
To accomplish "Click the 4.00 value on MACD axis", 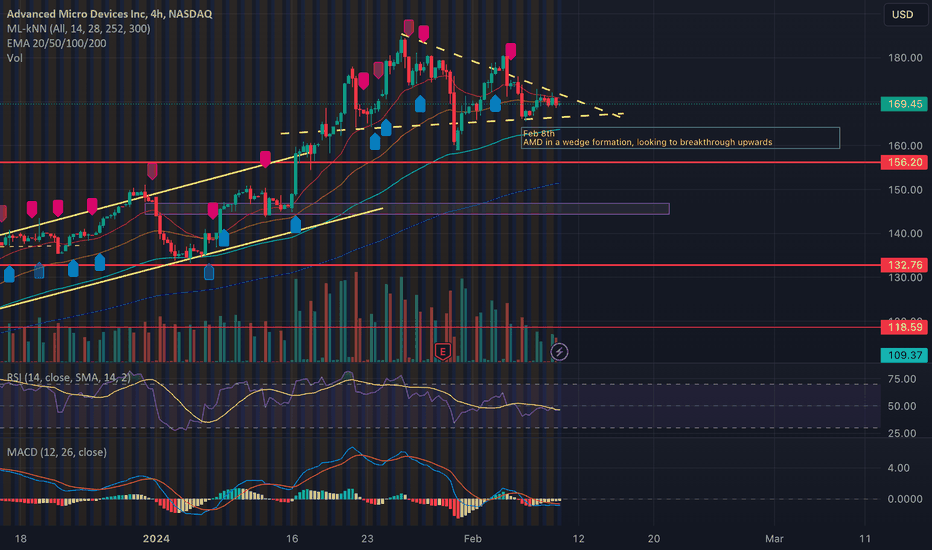I will click(x=898, y=468).
